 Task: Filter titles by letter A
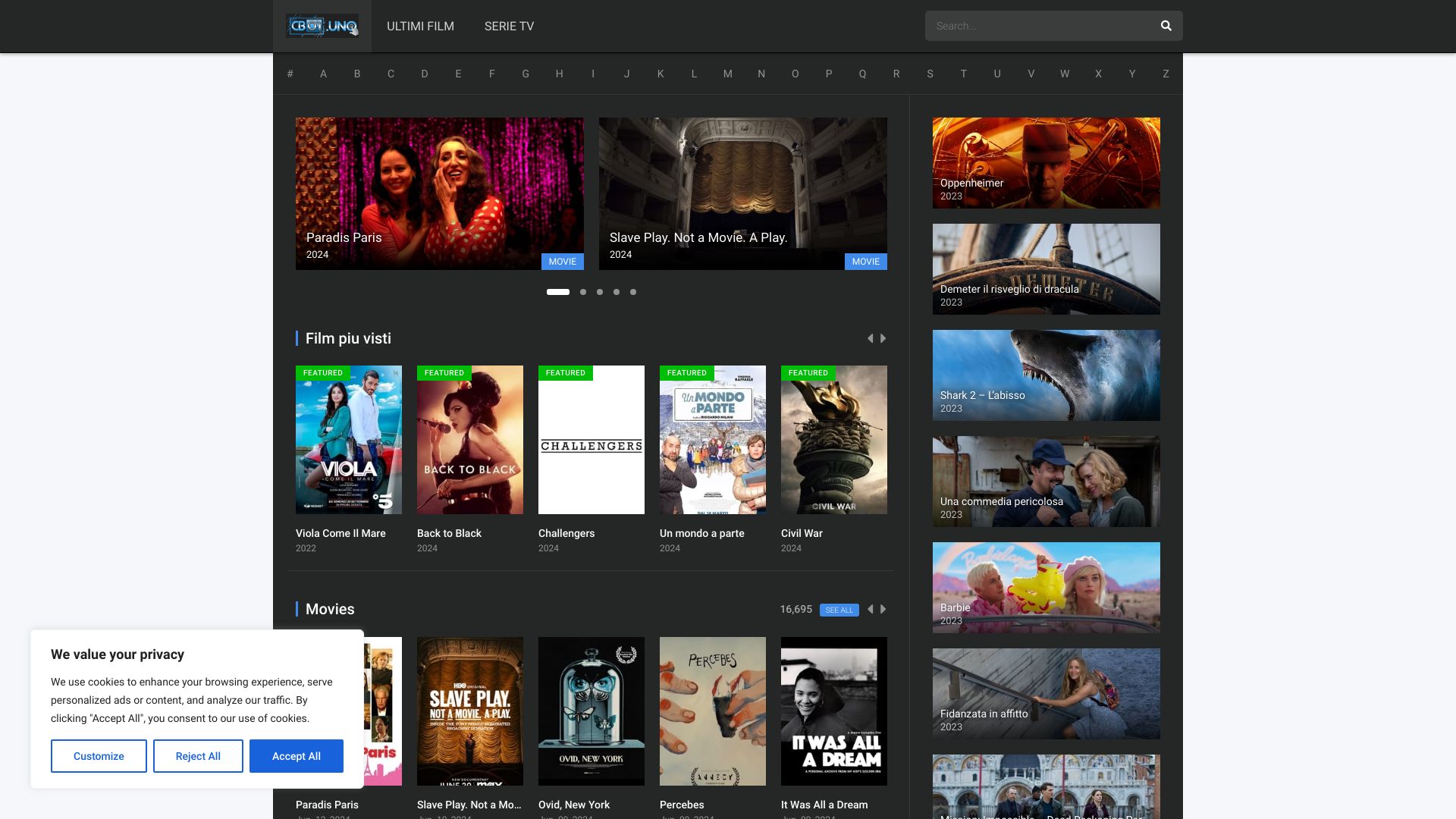323,74
